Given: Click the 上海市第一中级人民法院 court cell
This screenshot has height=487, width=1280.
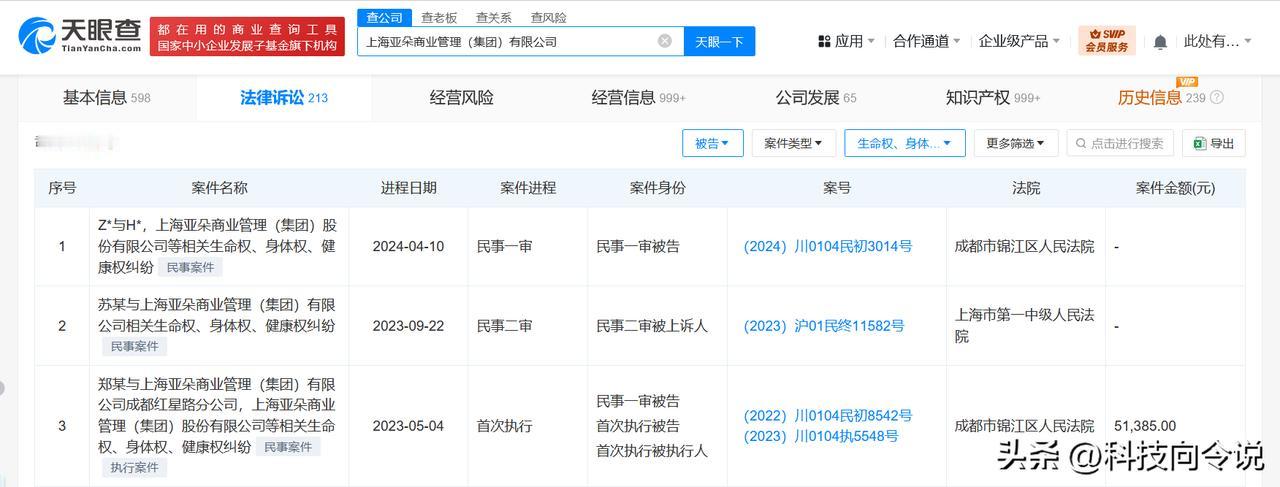Looking at the screenshot, I should (1024, 326).
